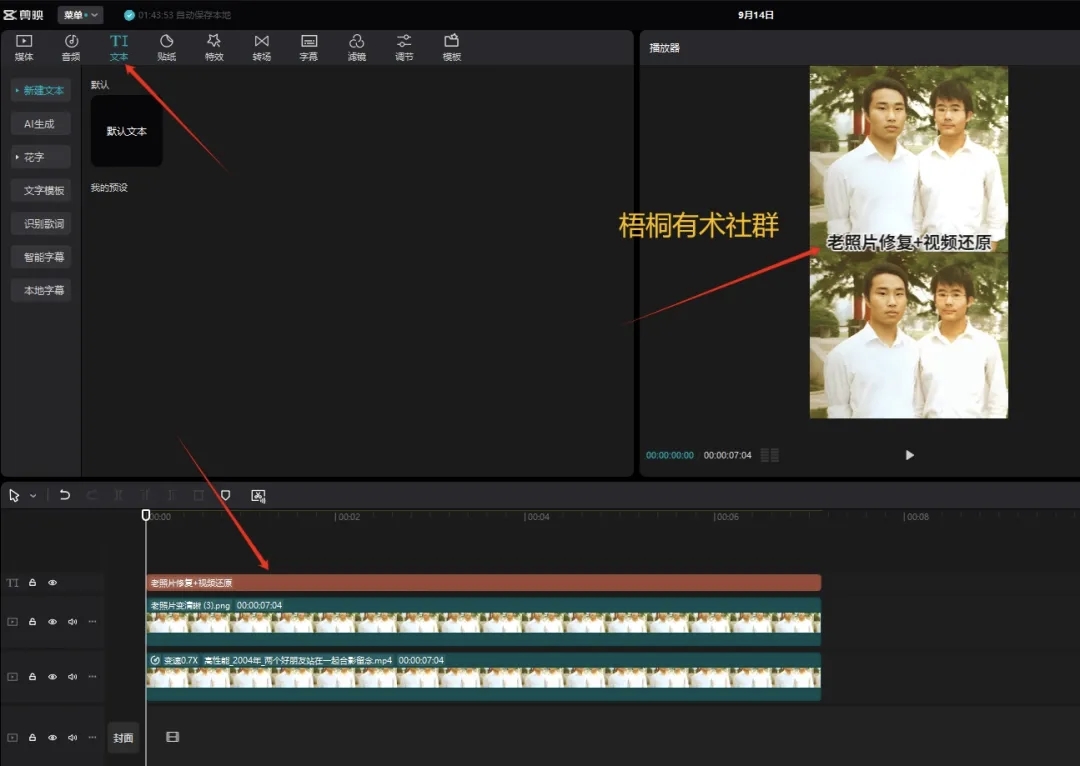Open the selection tool dropdown arrow
The height and width of the screenshot is (766, 1080).
[33, 496]
